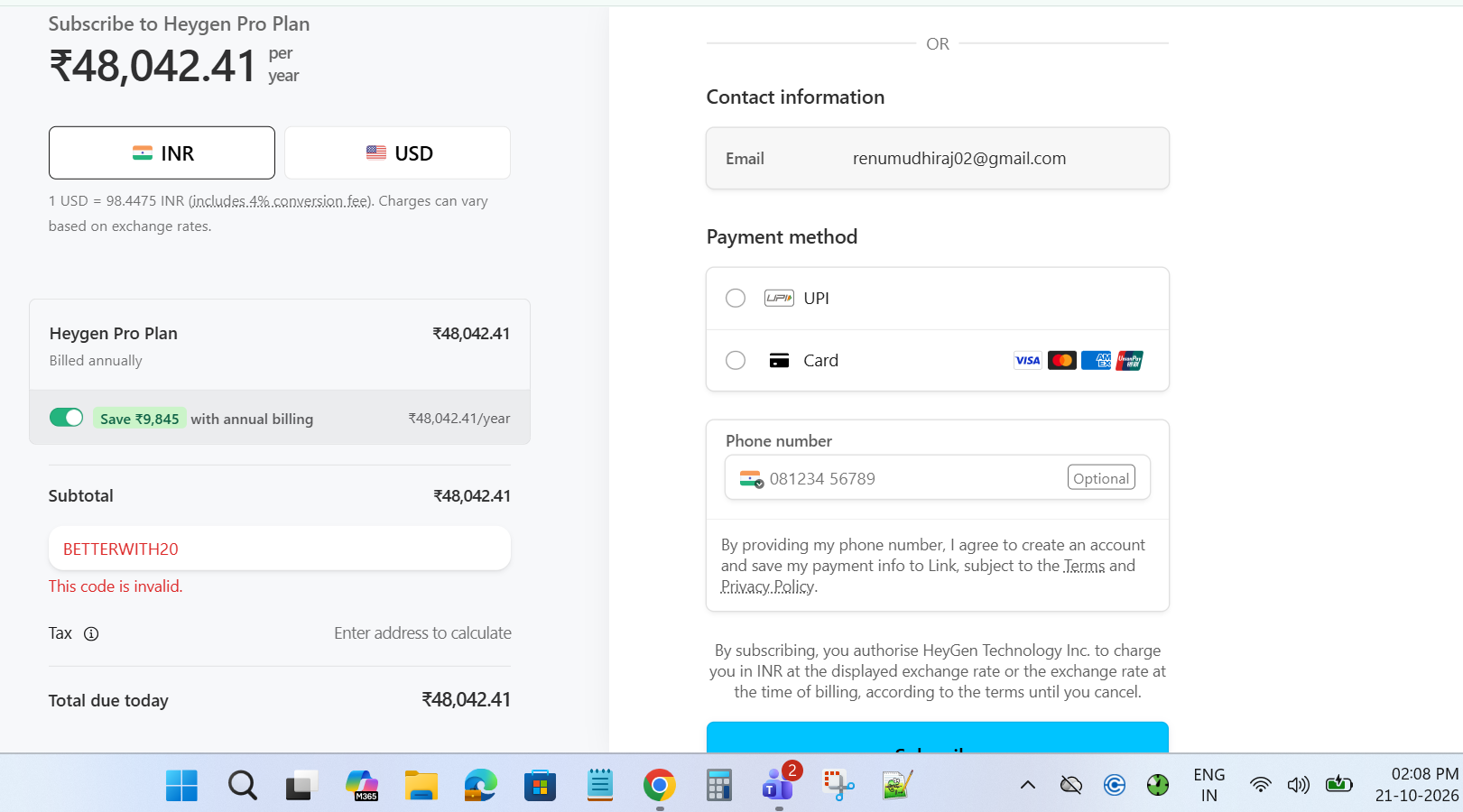Click the Optional badge in the phone field
This screenshot has height=812, width=1463.
pyautogui.click(x=1101, y=478)
